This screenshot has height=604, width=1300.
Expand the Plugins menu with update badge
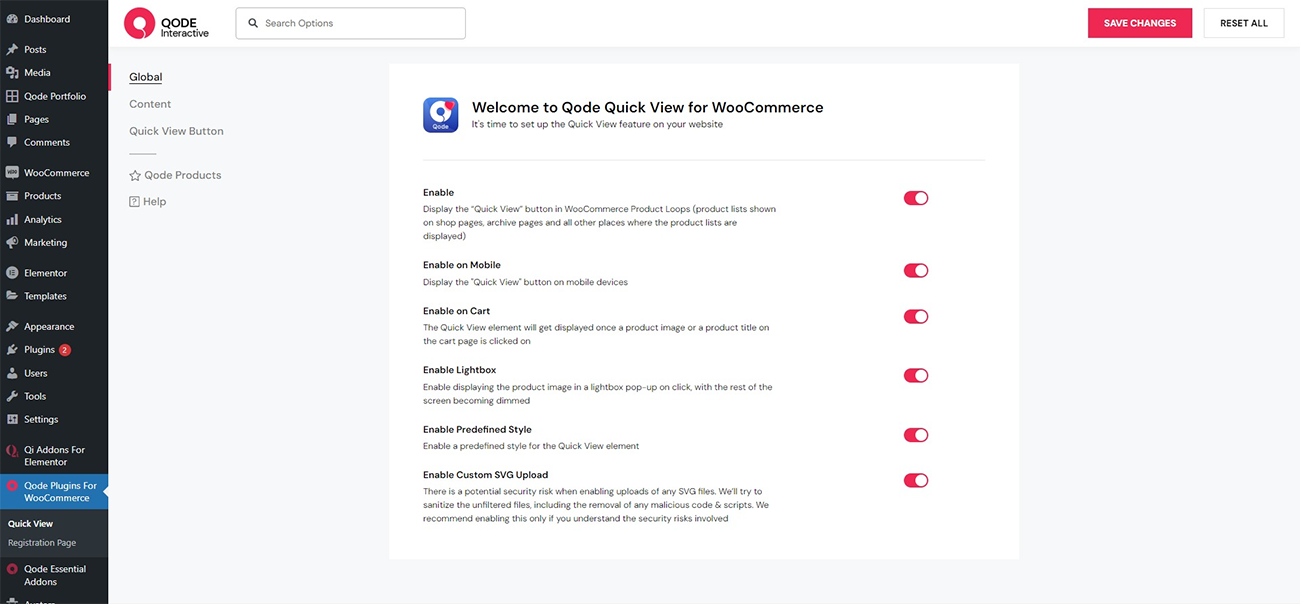coord(40,350)
